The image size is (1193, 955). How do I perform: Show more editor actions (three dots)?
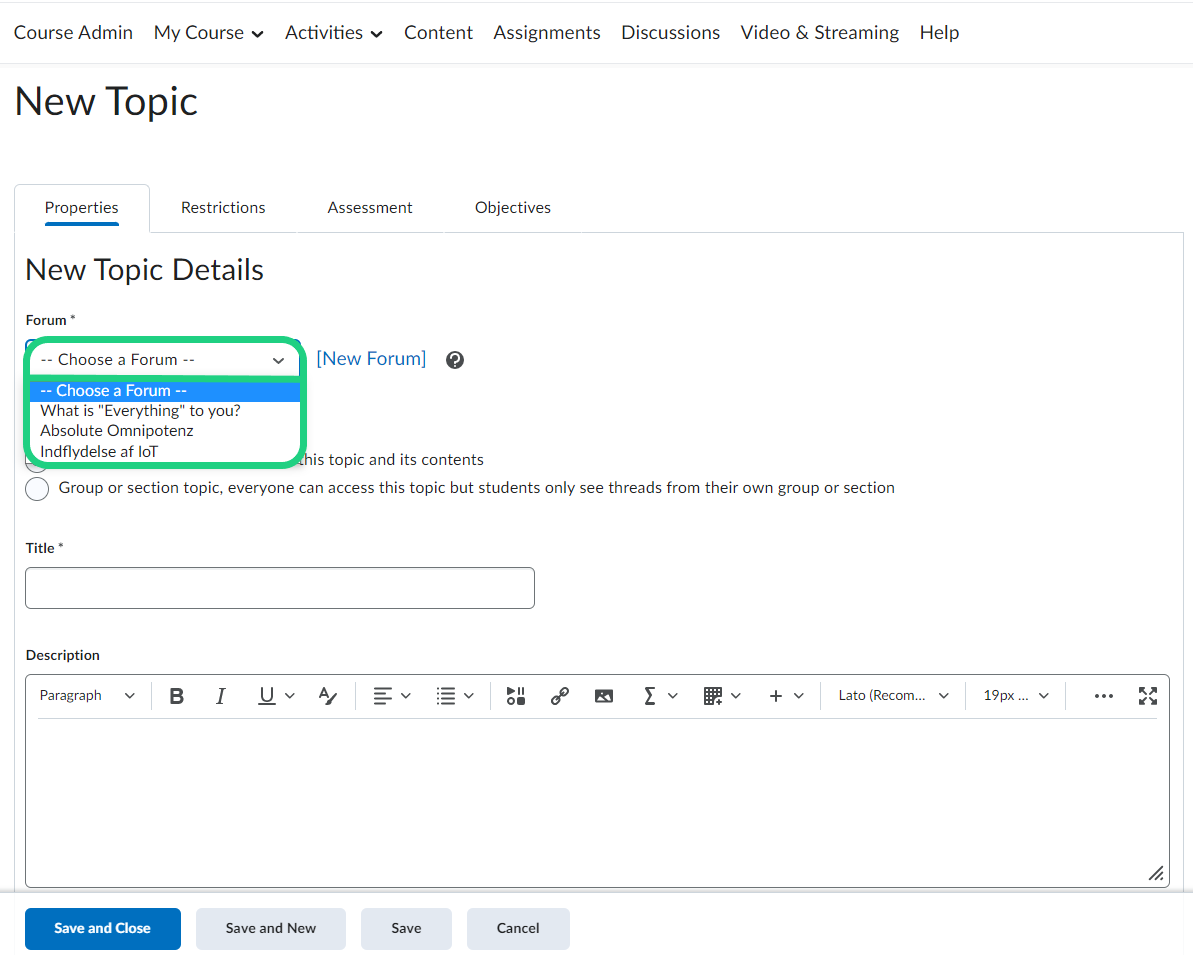coord(1103,696)
